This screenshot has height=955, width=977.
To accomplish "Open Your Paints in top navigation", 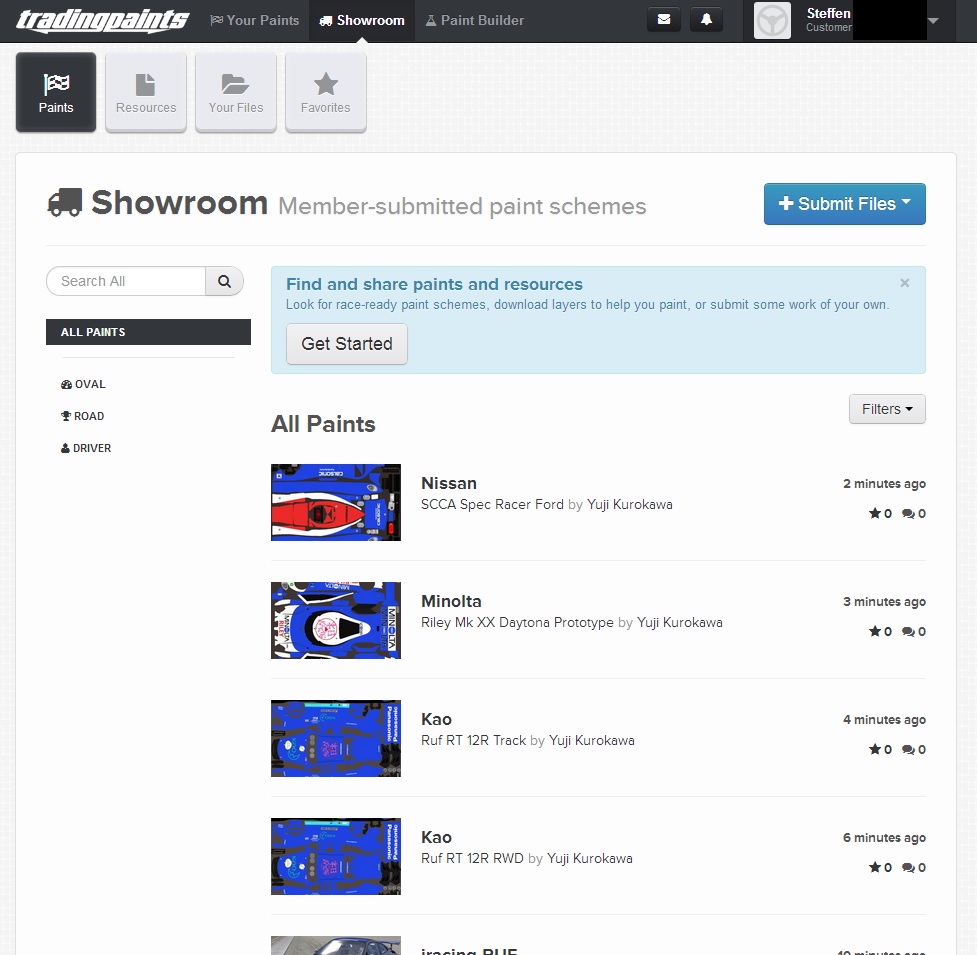I will [x=254, y=21].
